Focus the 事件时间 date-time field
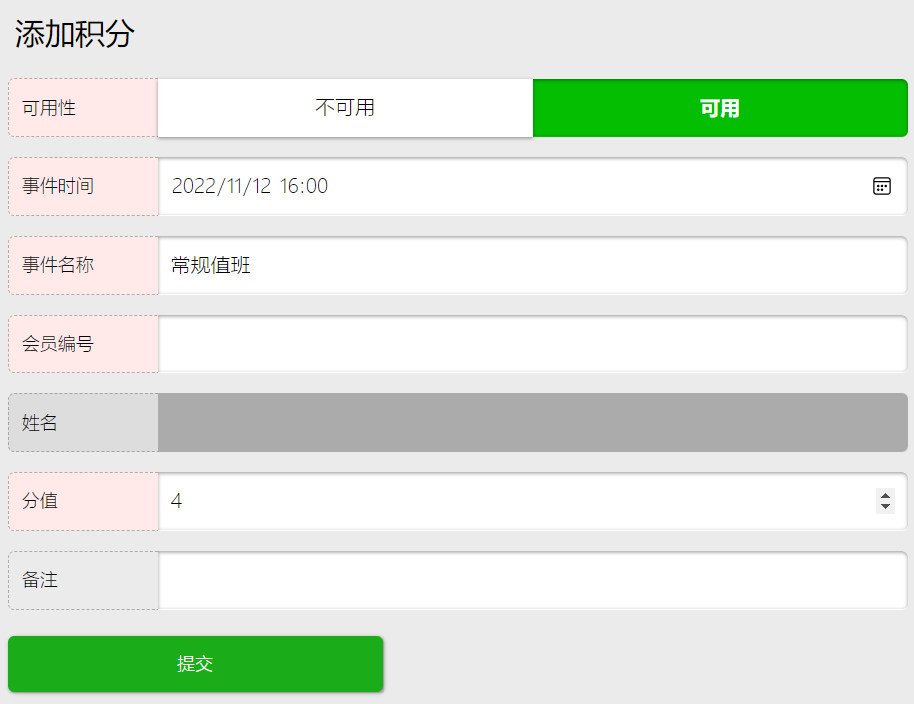This screenshot has height=704, width=914. click(x=533, y=186)
